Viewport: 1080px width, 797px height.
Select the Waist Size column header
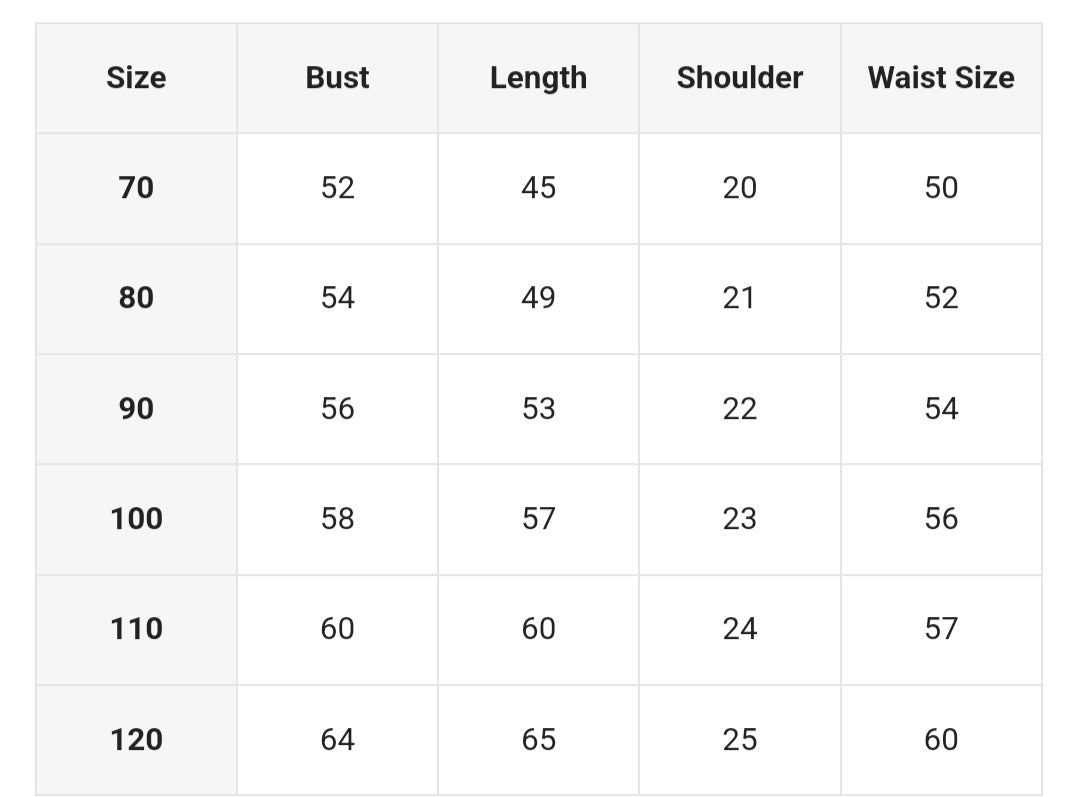[x=941, y=78]
